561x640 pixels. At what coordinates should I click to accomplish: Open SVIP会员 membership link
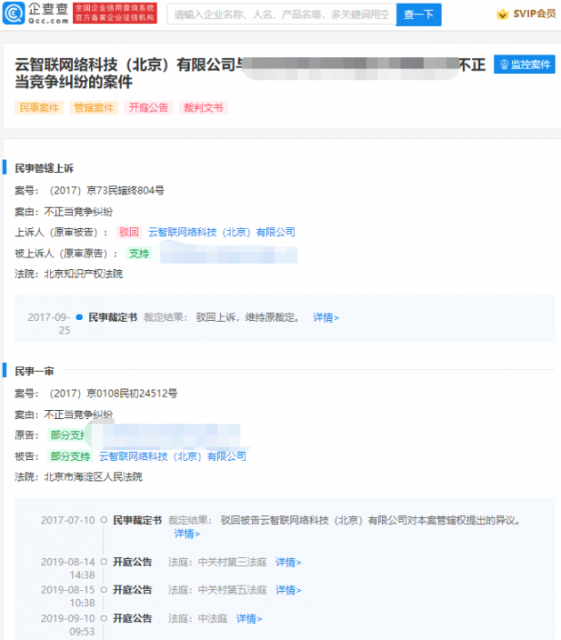click(534, 14)
